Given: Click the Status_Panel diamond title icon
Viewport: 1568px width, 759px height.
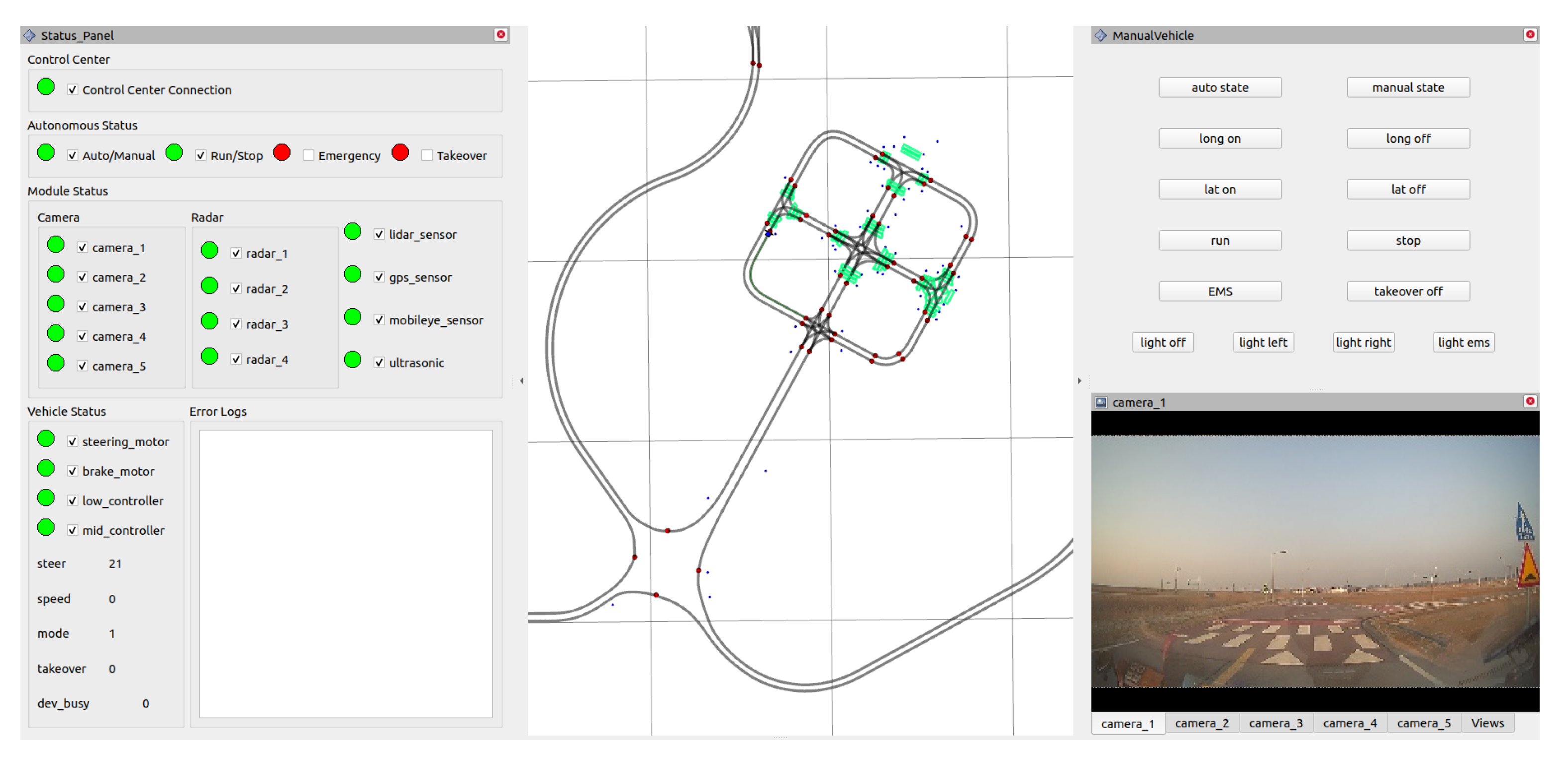Looking at the screenshot, I should click(29, 35).
